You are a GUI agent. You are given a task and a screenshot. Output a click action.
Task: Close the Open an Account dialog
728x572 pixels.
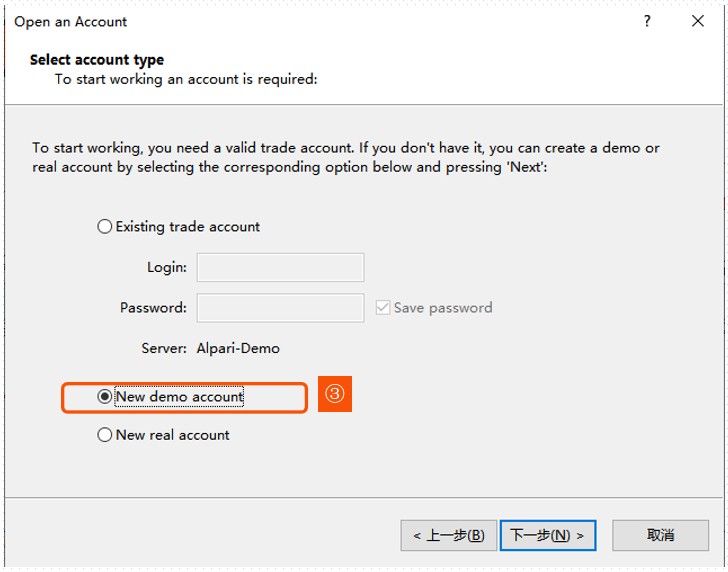coord(697,21)
